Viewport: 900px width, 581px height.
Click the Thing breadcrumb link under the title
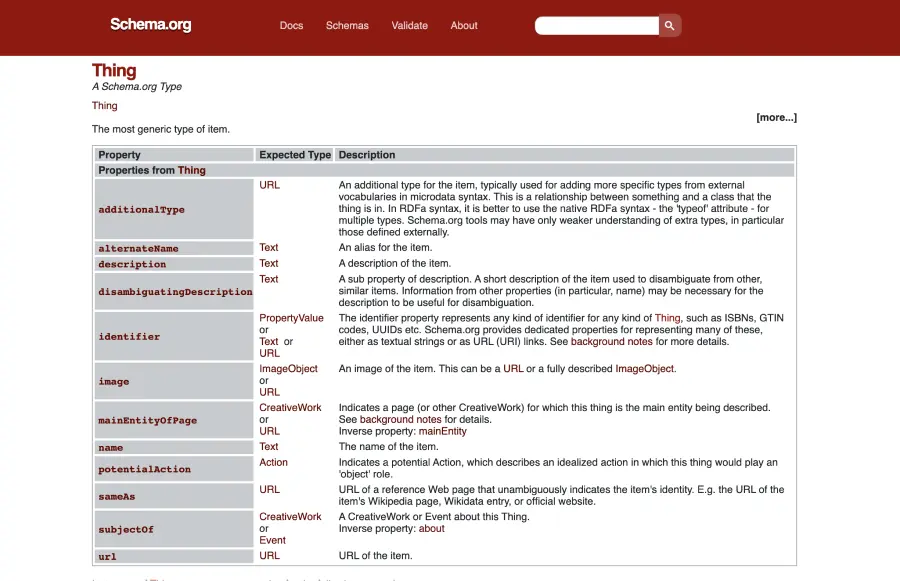tap(104, 106)
